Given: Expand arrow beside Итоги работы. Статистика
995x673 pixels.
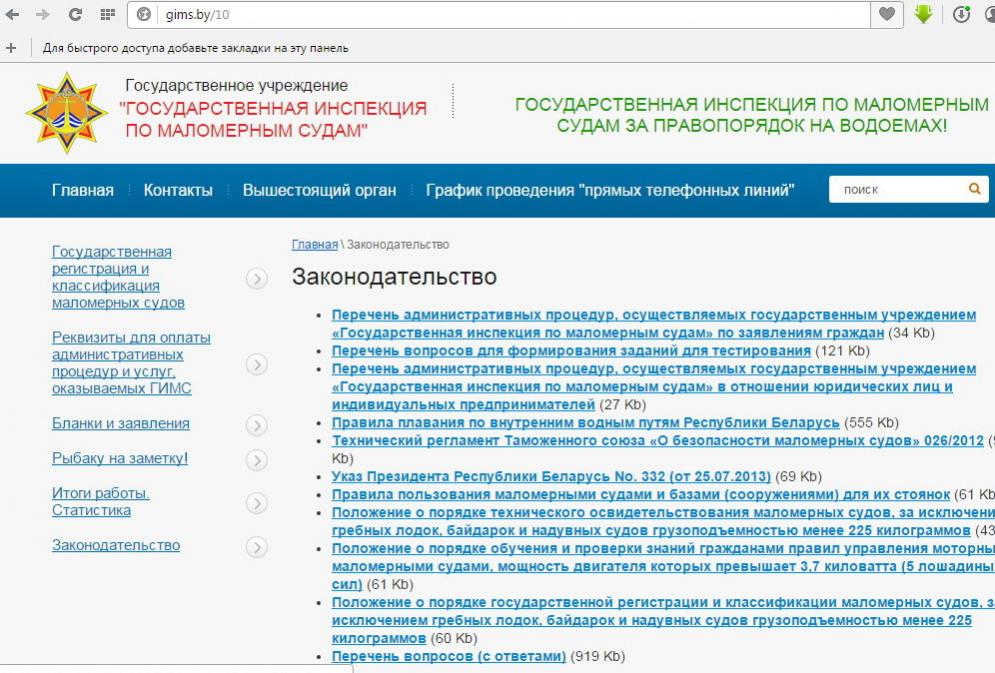Looking at the screenshot, I should tap(257, 503).
